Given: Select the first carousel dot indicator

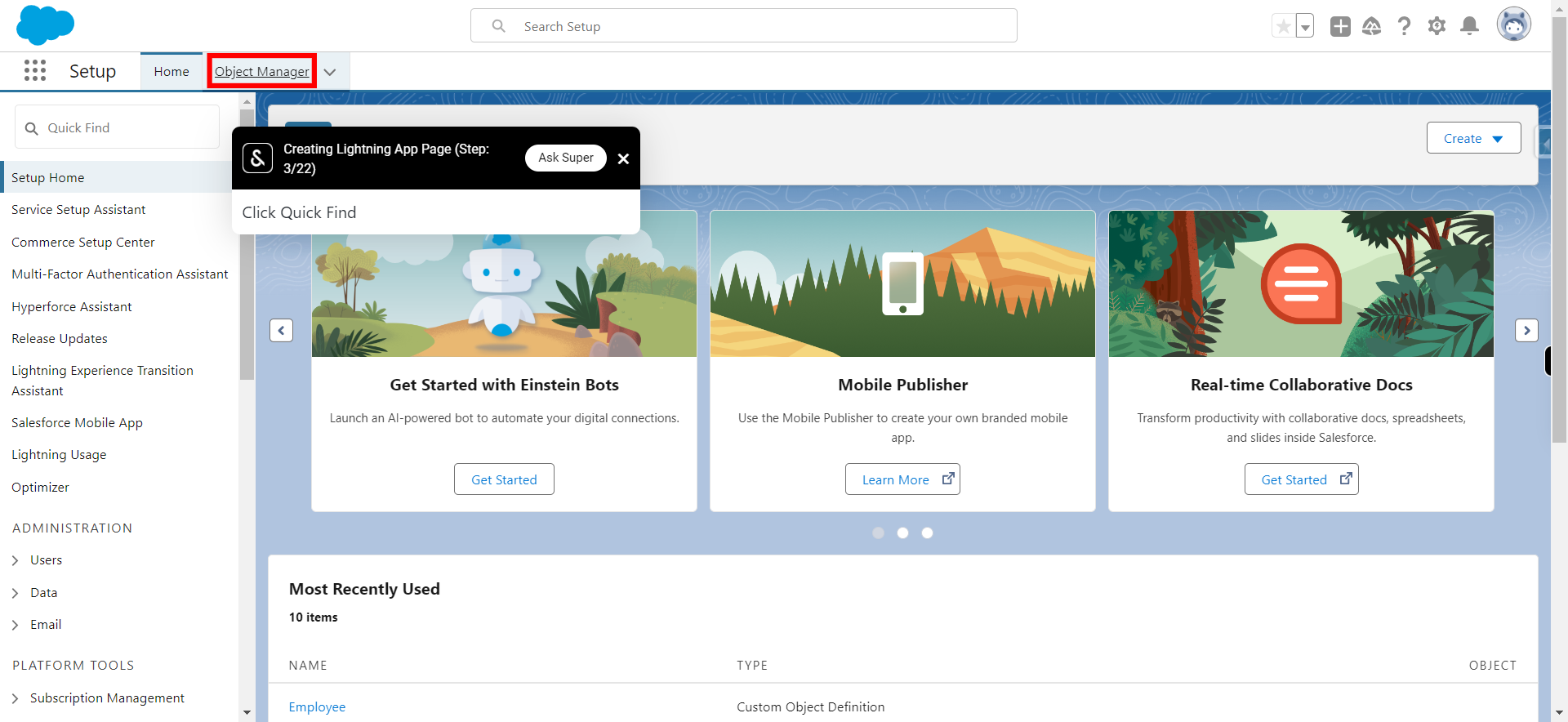Looking at the screenshot, I should point(878,533).
